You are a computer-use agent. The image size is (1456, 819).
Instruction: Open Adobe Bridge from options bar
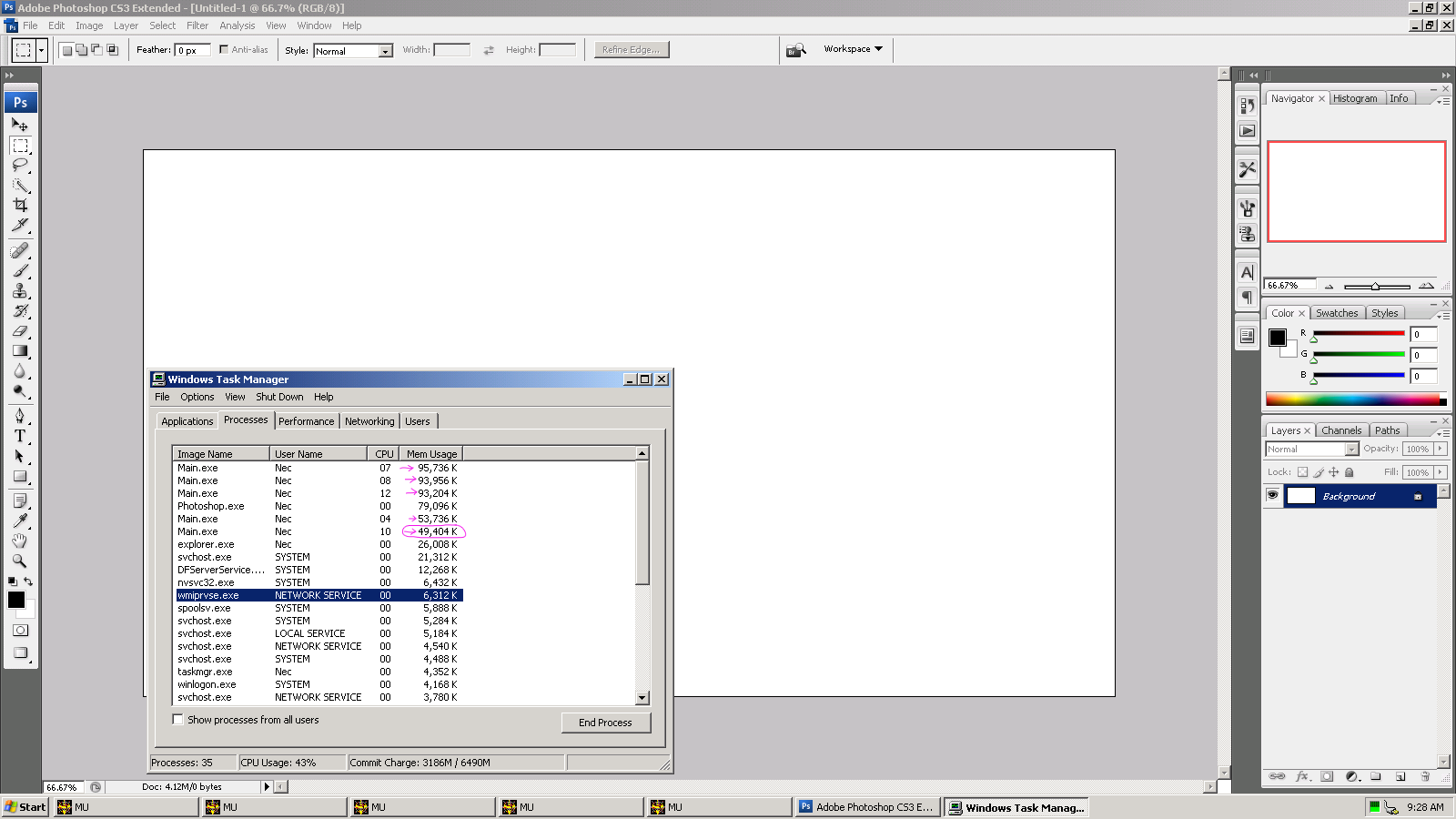(x=795, y=49)
